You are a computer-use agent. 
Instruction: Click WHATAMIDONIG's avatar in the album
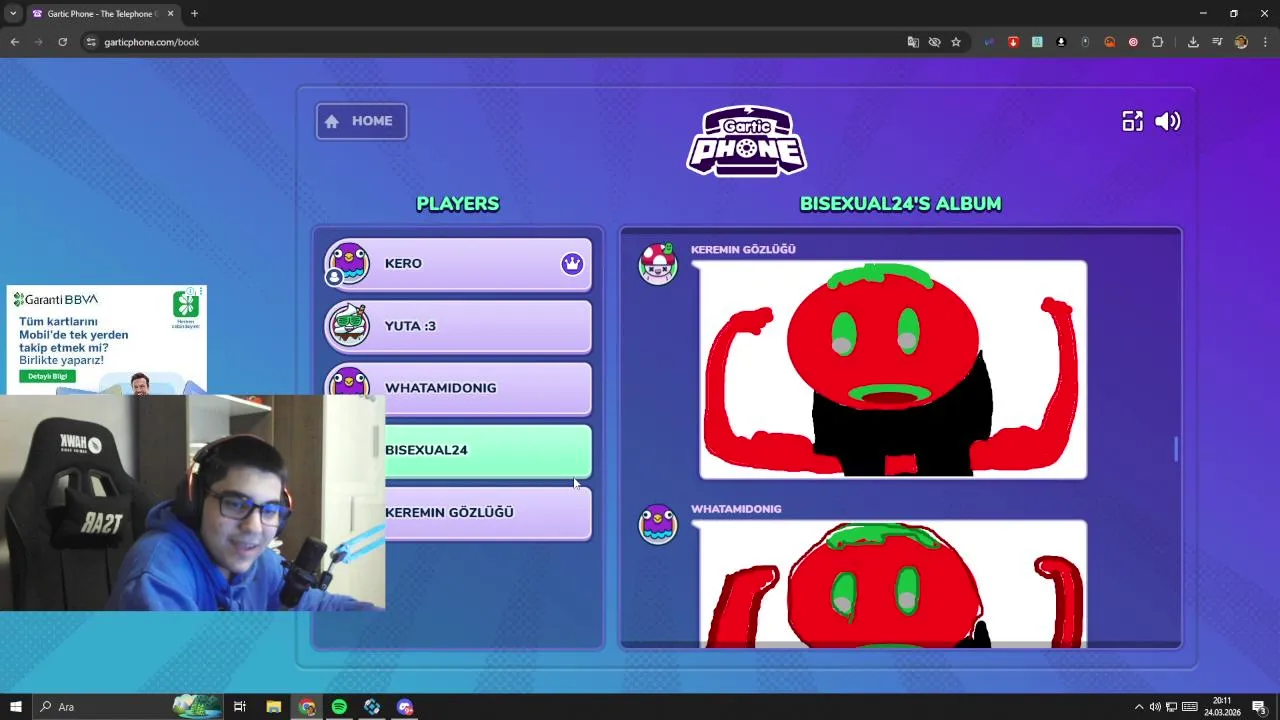[658, 524]
